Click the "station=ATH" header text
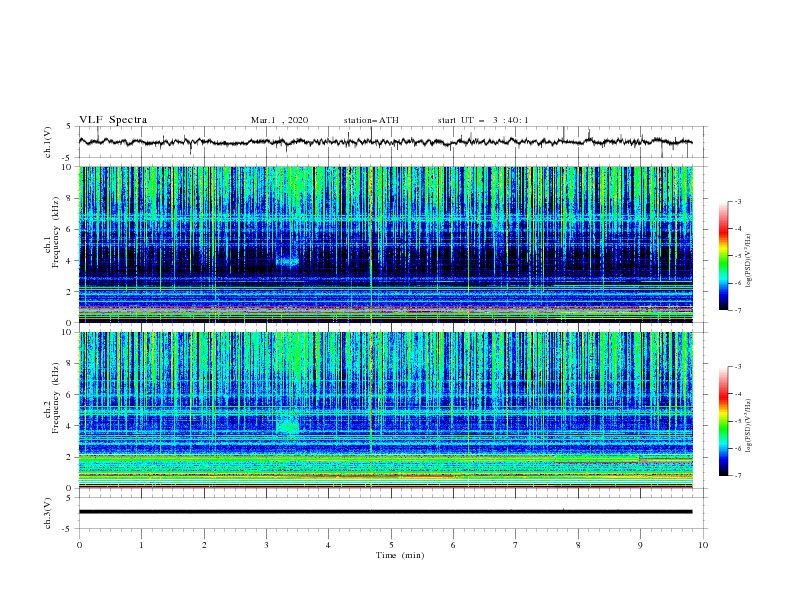This screenshot has height=612, width=792. click(x=371, y=120)
